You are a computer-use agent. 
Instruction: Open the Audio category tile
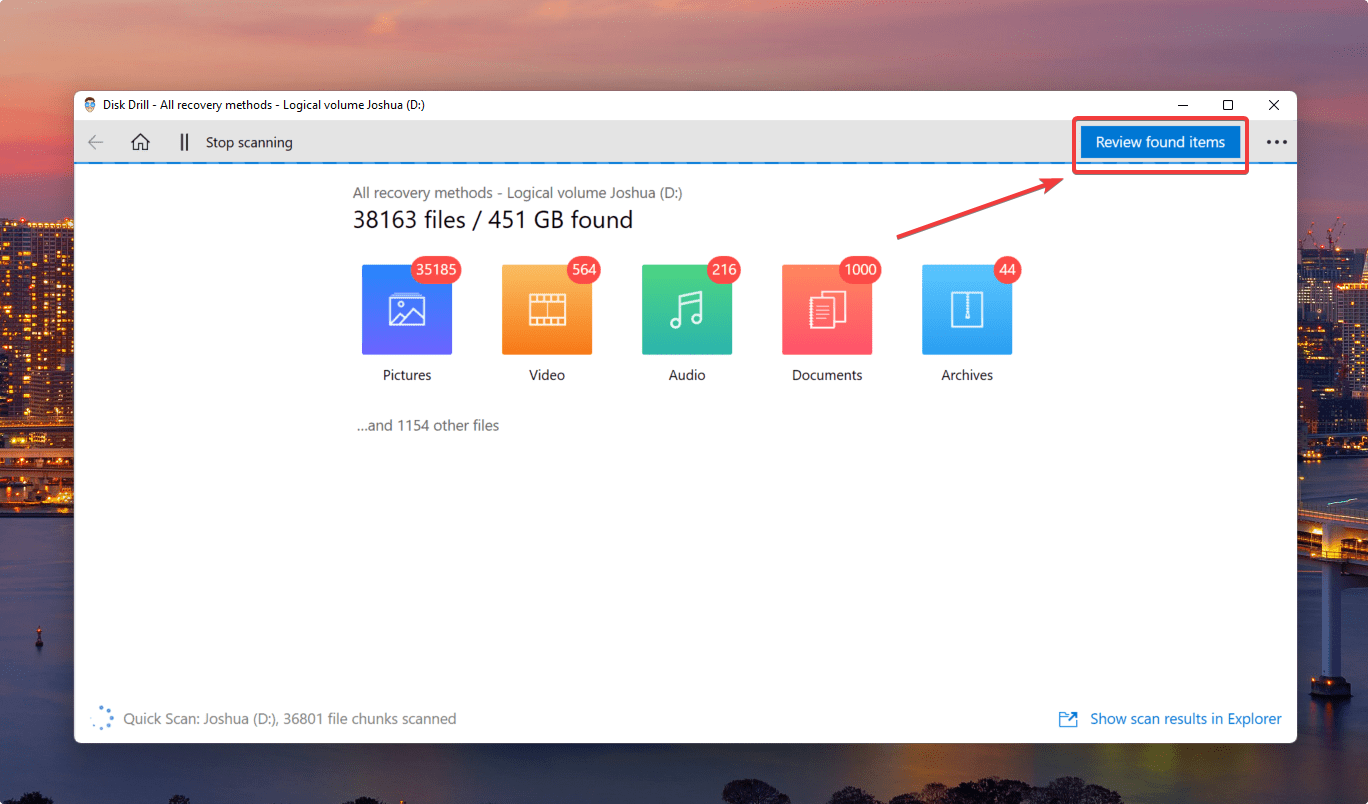(x=687, y=310)
